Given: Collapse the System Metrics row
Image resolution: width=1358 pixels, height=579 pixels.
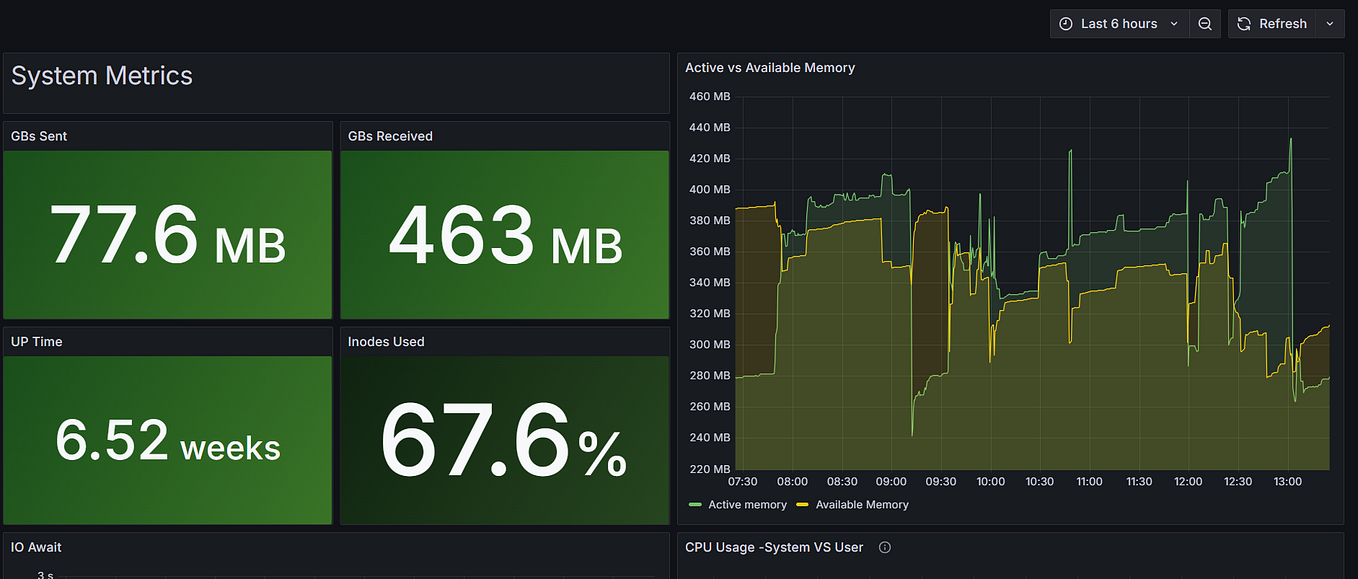Looking at the screenshot, I should [101, 75].
